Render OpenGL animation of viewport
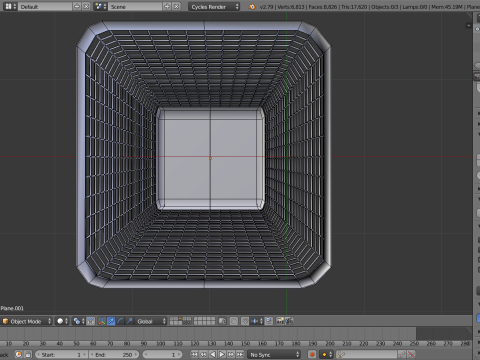Viewport: 480px width, 360px height. coord(289,321)
